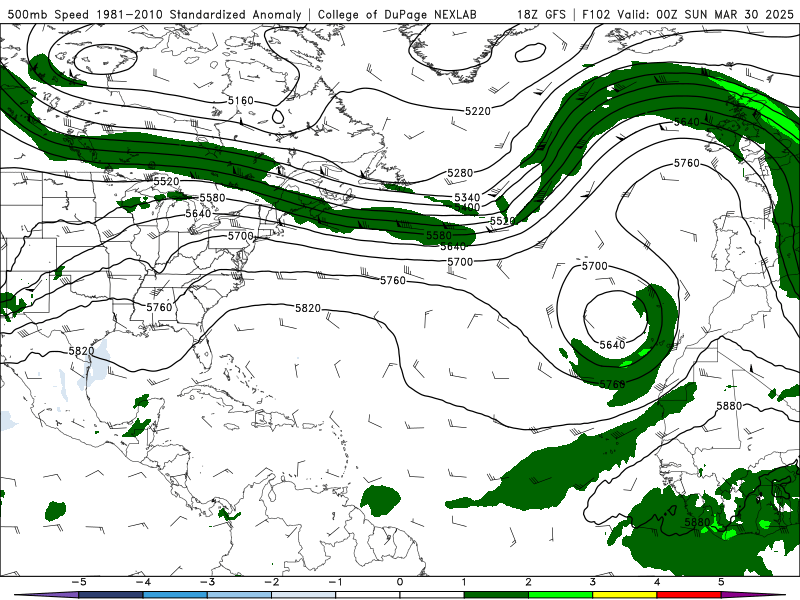
Task: Click the colorbar tick label "0"
Action: coord(400,582)
